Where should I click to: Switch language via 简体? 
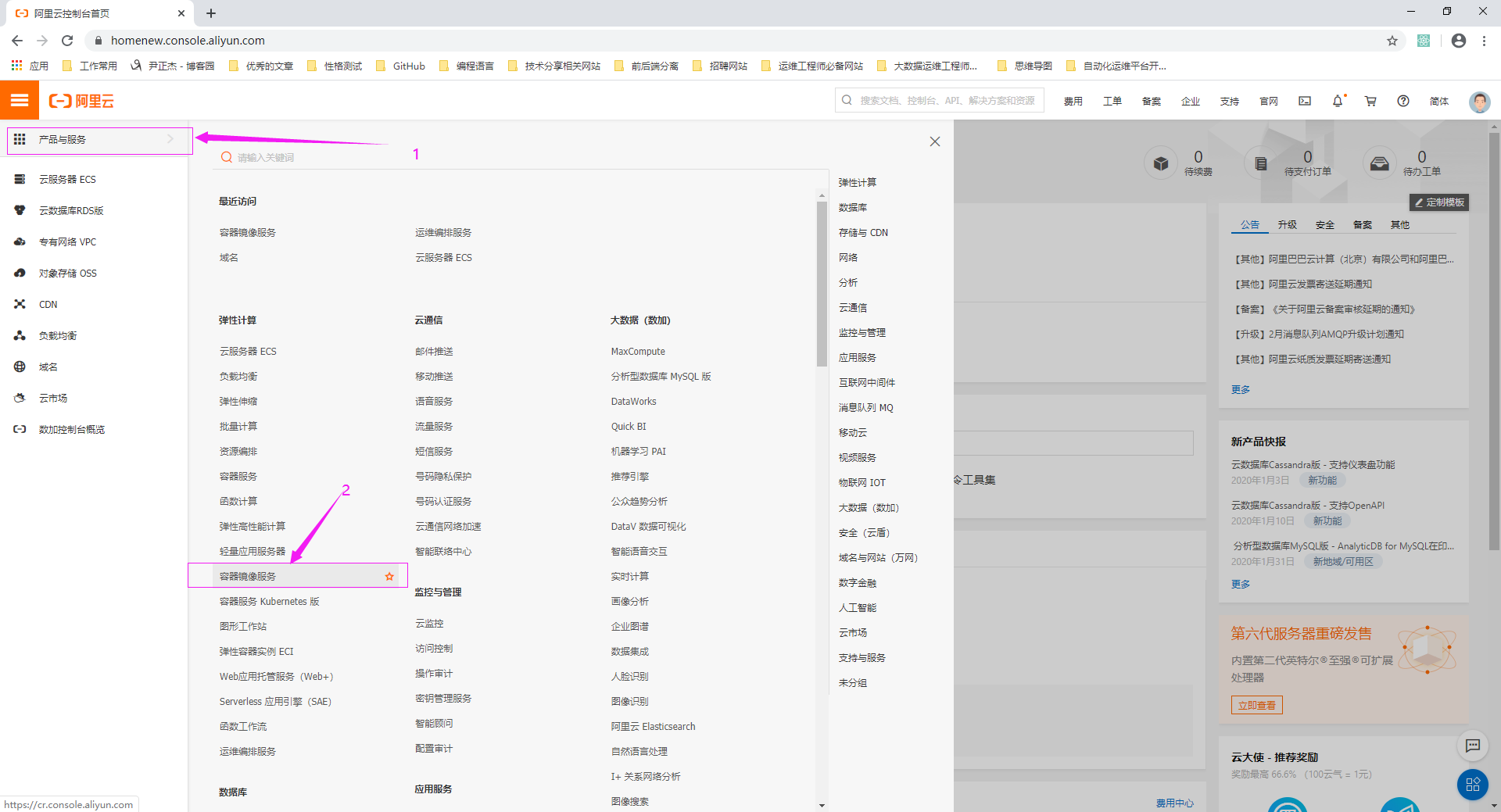(1439, 102)
